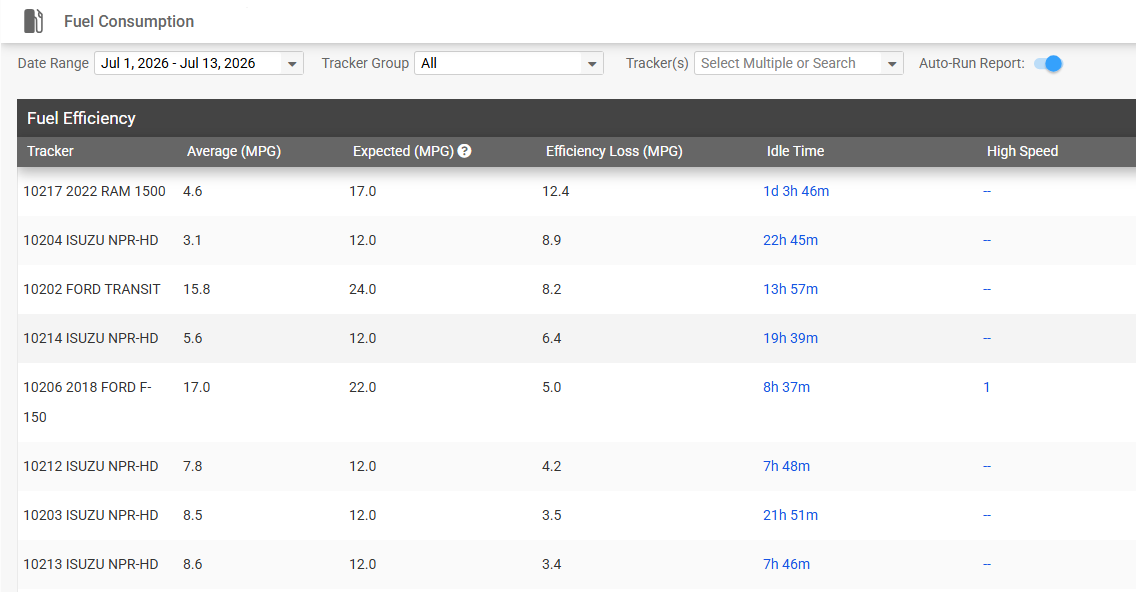The height and width of the screenshot is (592, 1136).
Task: Open the Tracker(s) multi-select dropdown arrow
Action: pos(892,64)
